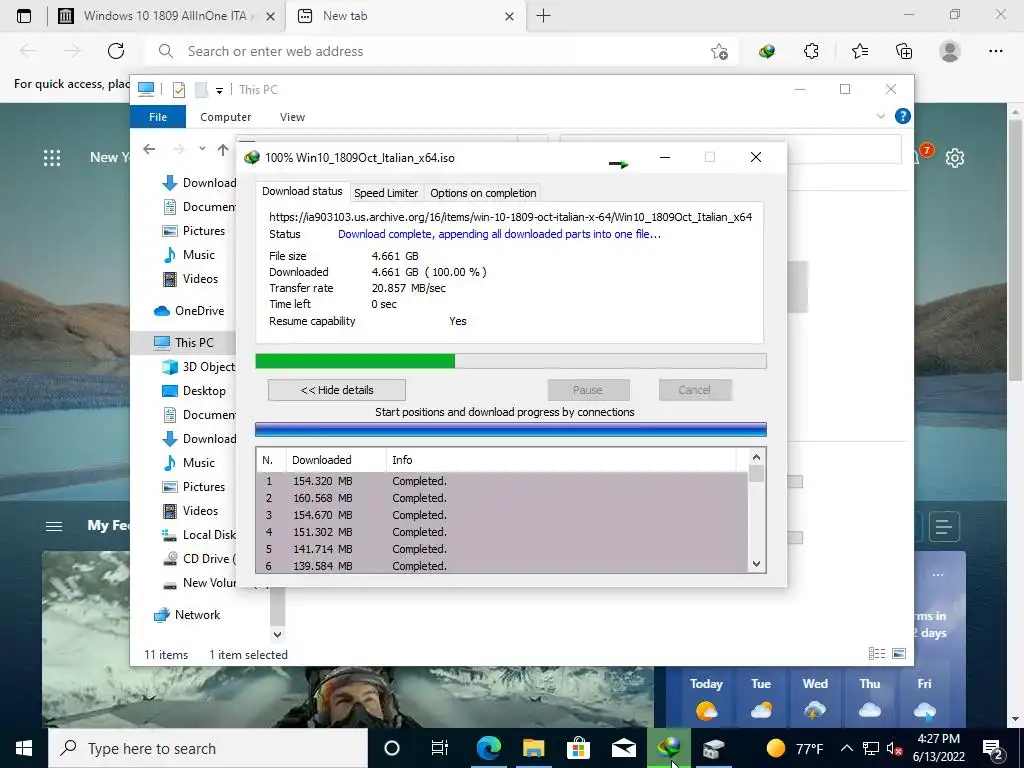Open Edge collections icon
Image resolution: width=1024 pixels, height=768 pixels.
(x=904, y=51)
